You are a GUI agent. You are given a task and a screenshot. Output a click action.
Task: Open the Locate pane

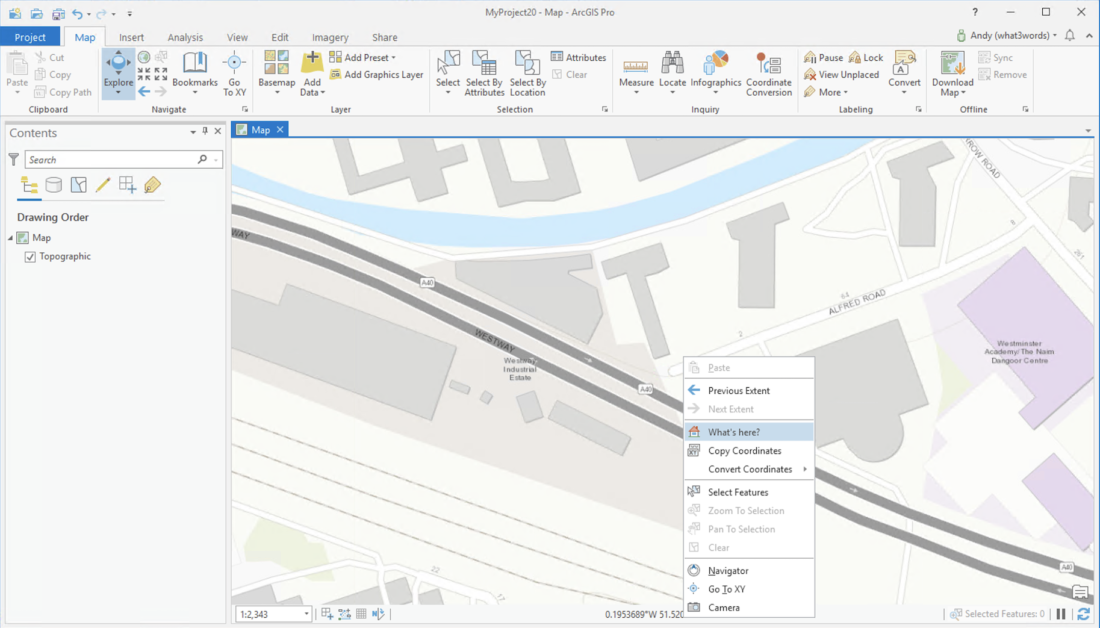tap(672, 73)
